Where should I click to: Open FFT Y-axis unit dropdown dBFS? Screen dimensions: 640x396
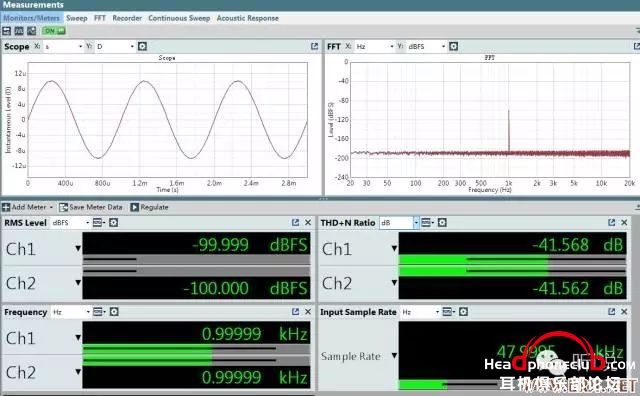coord(427,47)
